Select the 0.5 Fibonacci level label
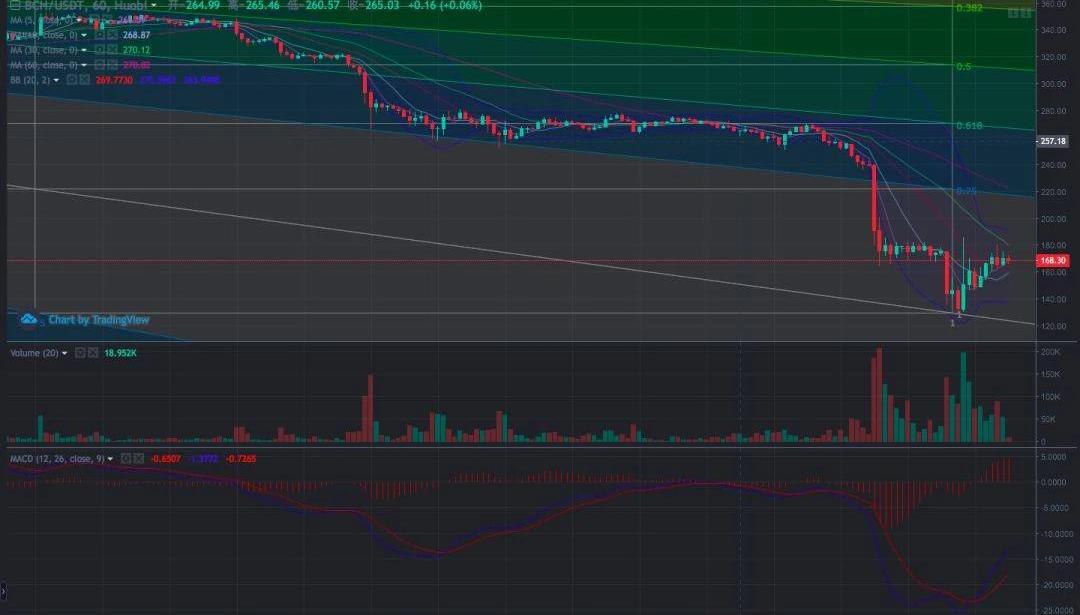This screenshot has width=1080, height=615. click(x=963, y=66)
